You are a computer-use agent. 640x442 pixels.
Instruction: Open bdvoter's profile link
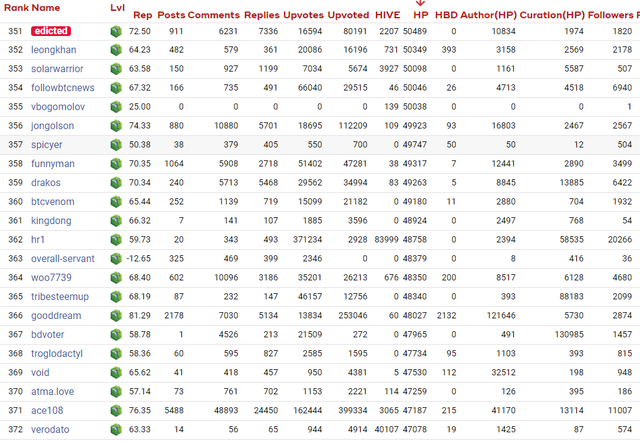point(47,334)
